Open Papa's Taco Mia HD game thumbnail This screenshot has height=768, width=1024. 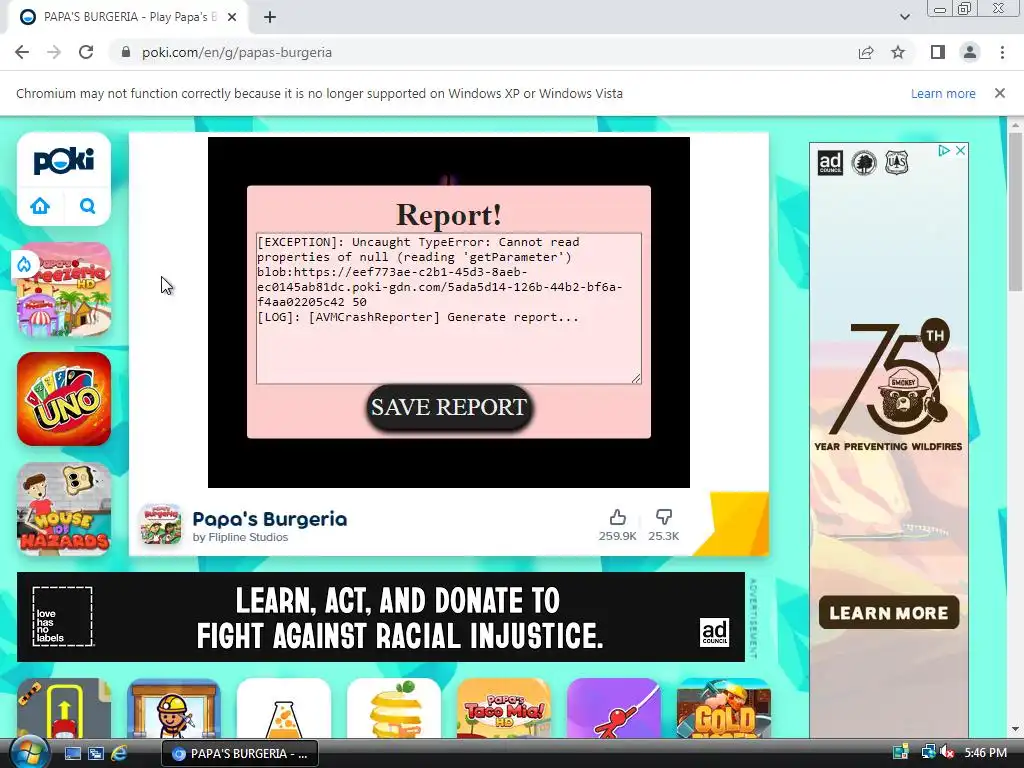pyautogui.click(x=504, y=709)
